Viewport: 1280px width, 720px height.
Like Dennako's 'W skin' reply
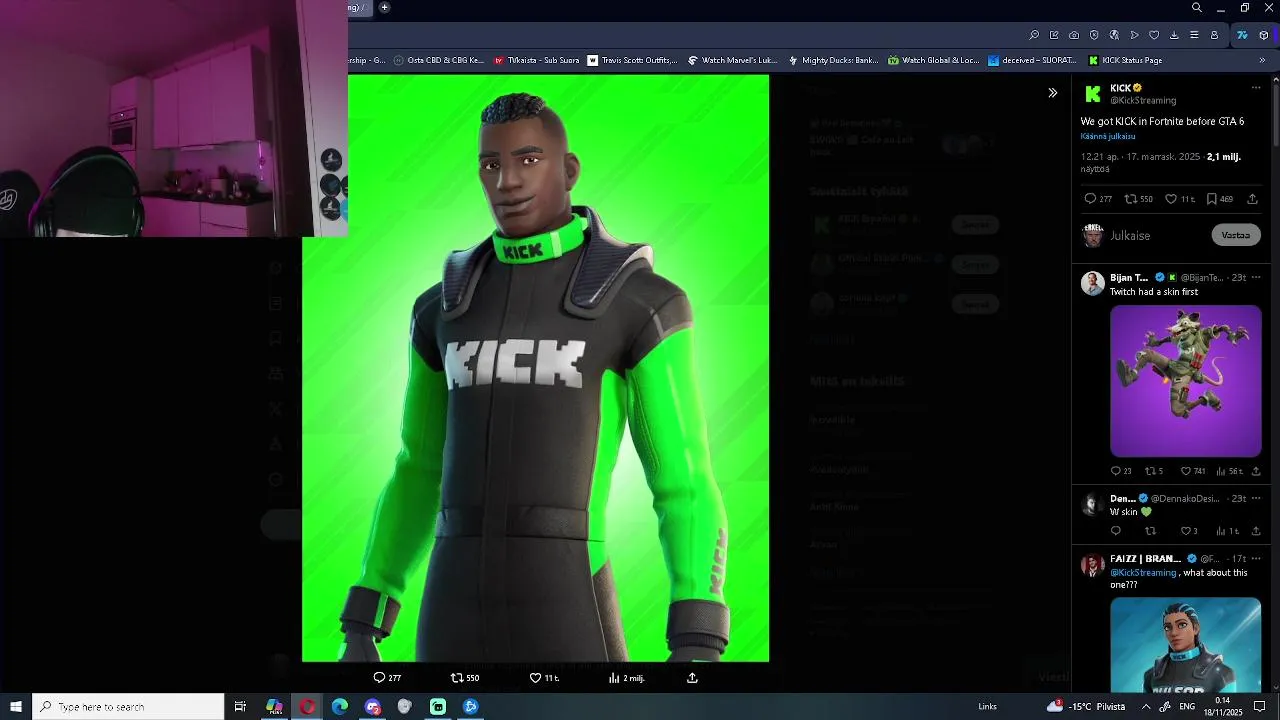click(x=1189, y=531)
